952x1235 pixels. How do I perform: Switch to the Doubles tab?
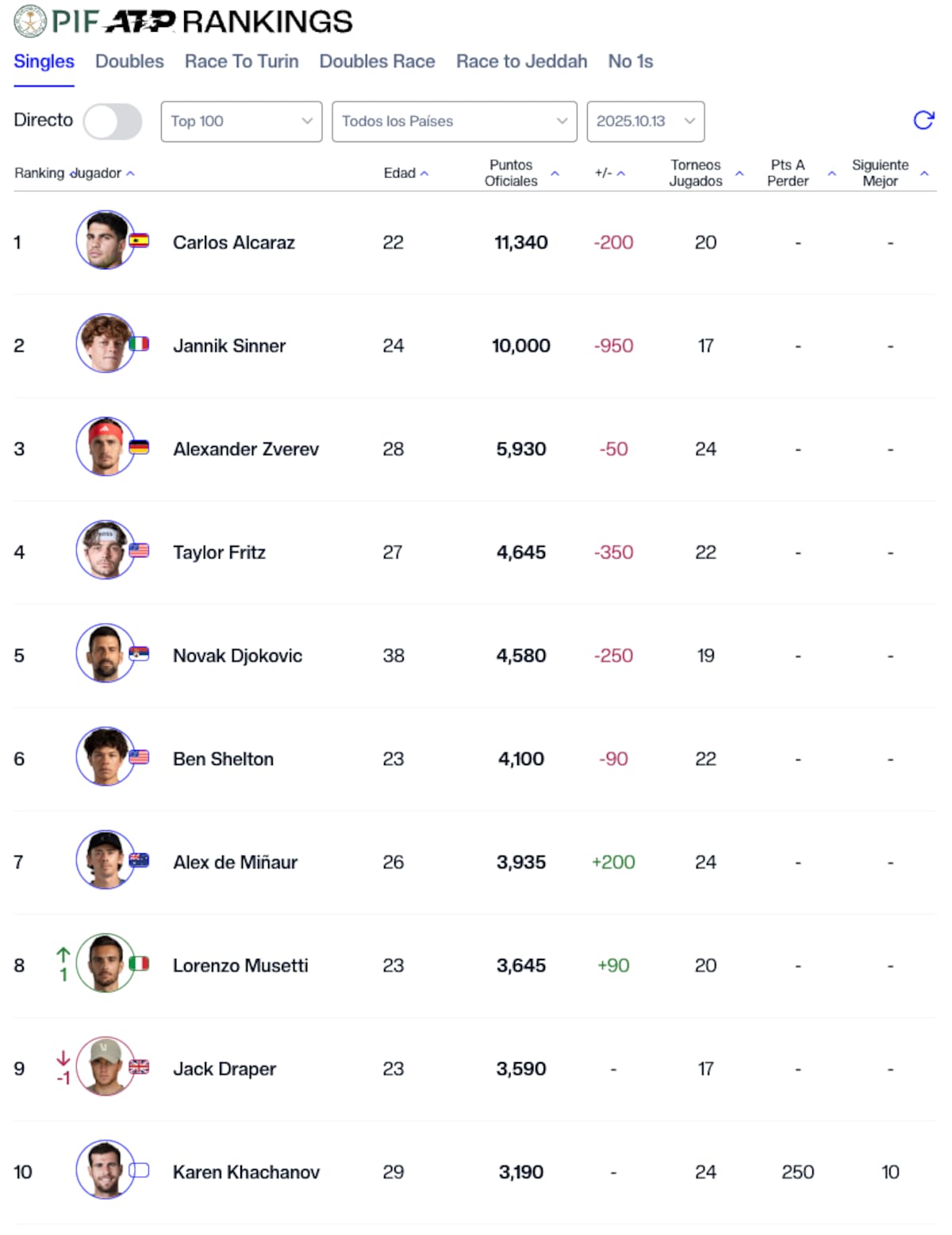(129, 61)
